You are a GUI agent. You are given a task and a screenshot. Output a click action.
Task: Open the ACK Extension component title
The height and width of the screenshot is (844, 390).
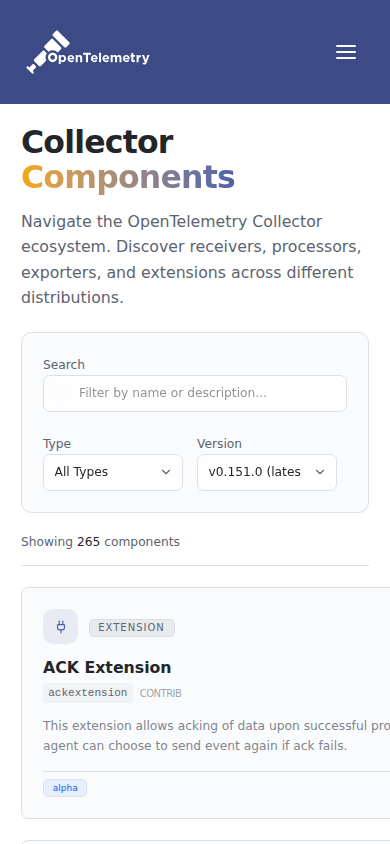point(107,667)
